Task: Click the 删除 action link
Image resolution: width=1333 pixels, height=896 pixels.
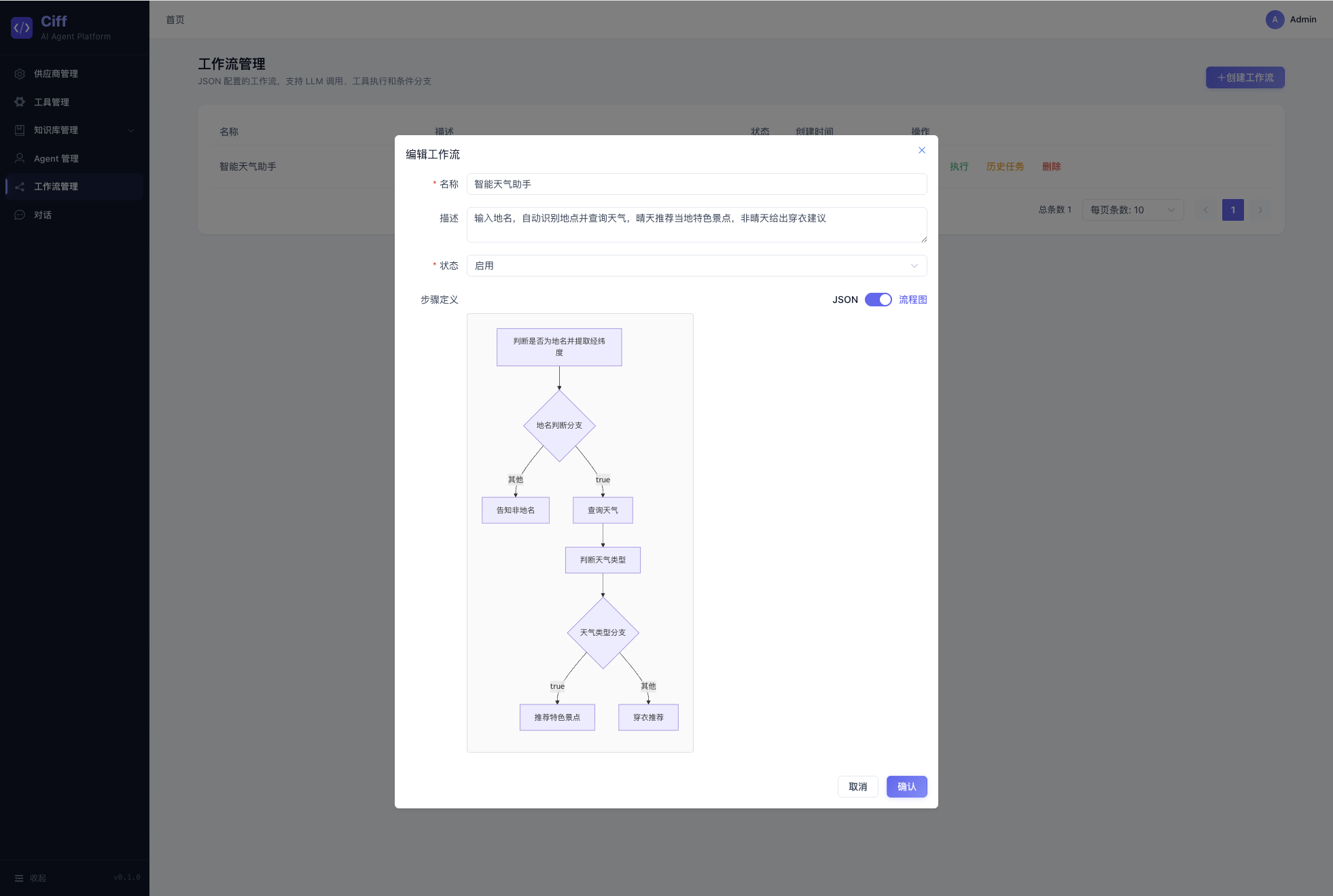Action: [1052, 166]
